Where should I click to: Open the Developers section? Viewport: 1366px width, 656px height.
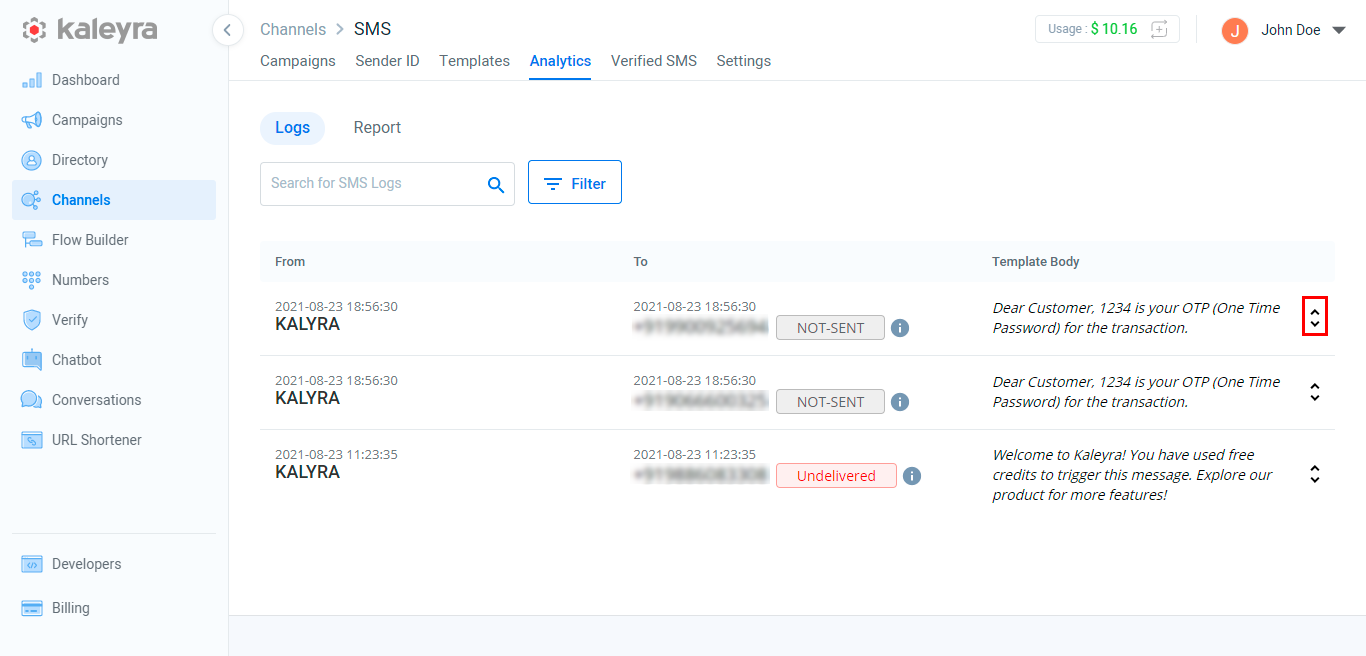pos(114,564)
